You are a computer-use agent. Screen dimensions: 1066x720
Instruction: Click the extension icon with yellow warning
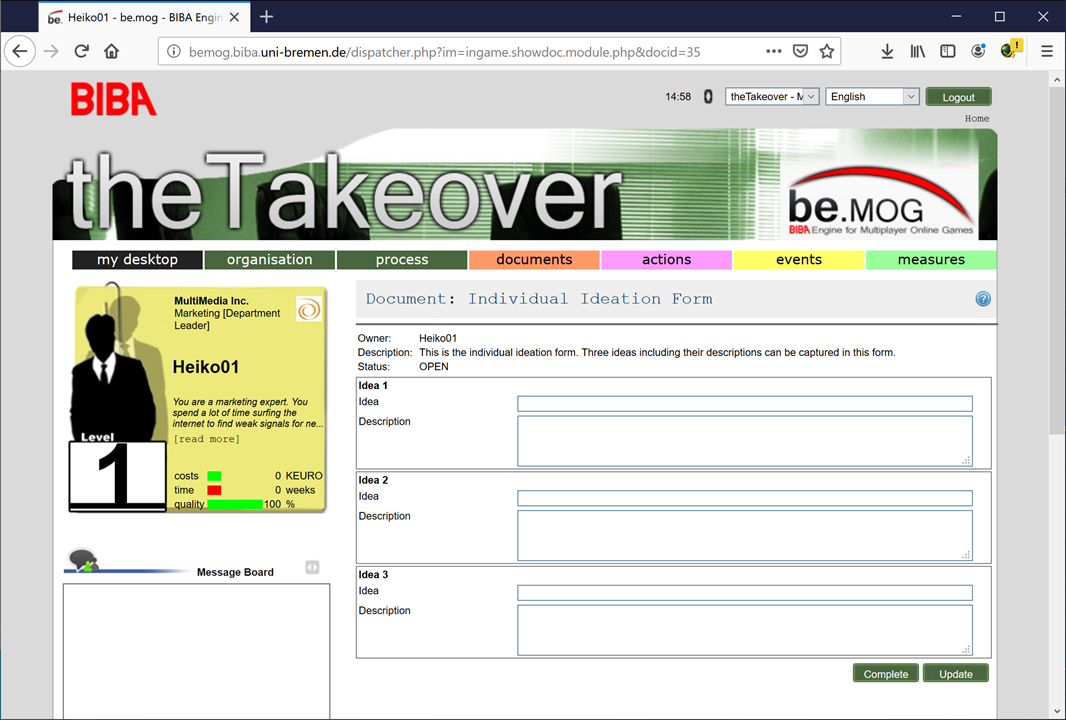click(1011, 50)
